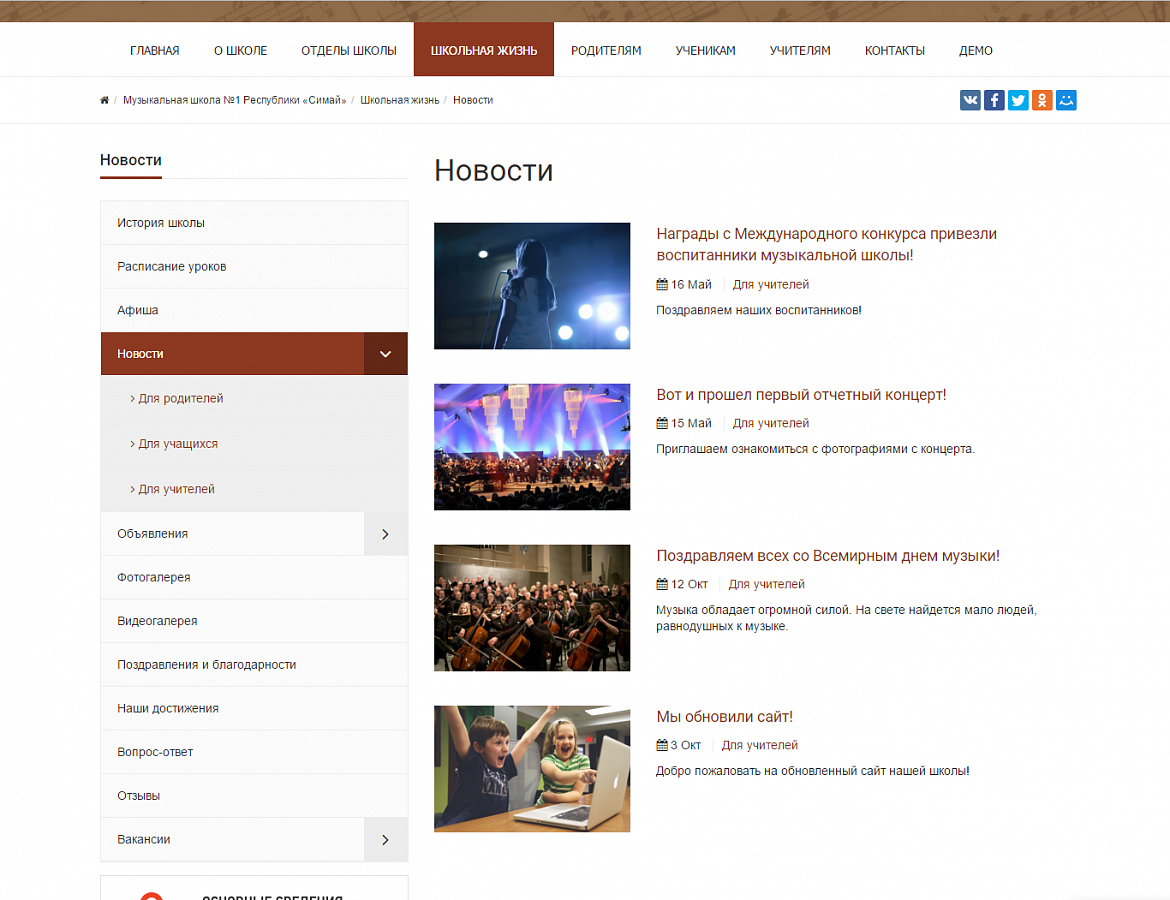Share page via VK icon

tap(970, 100)
